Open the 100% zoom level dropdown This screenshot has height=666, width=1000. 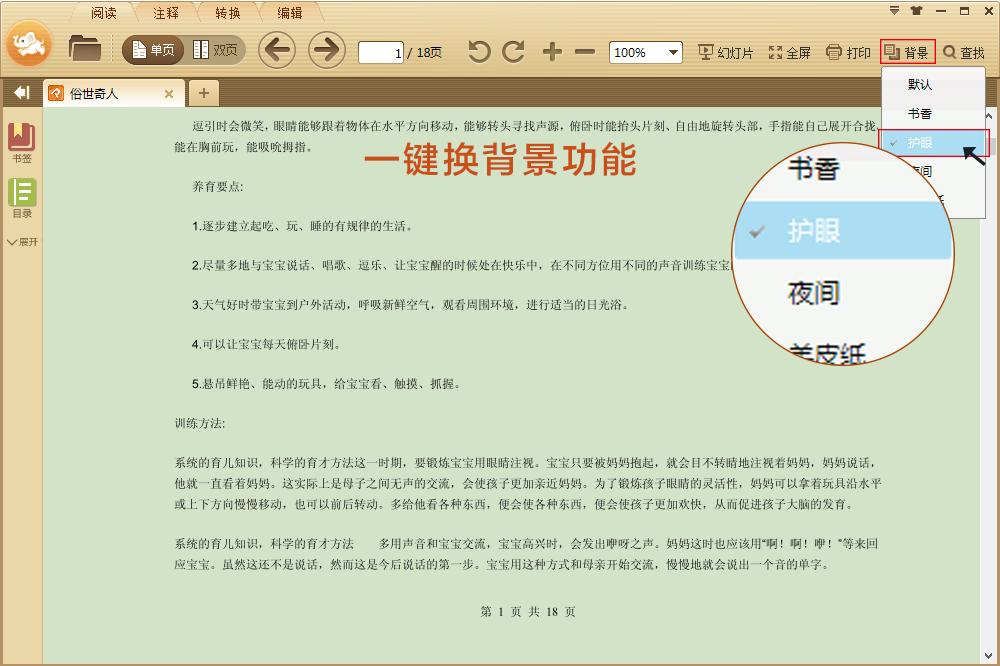645,52
